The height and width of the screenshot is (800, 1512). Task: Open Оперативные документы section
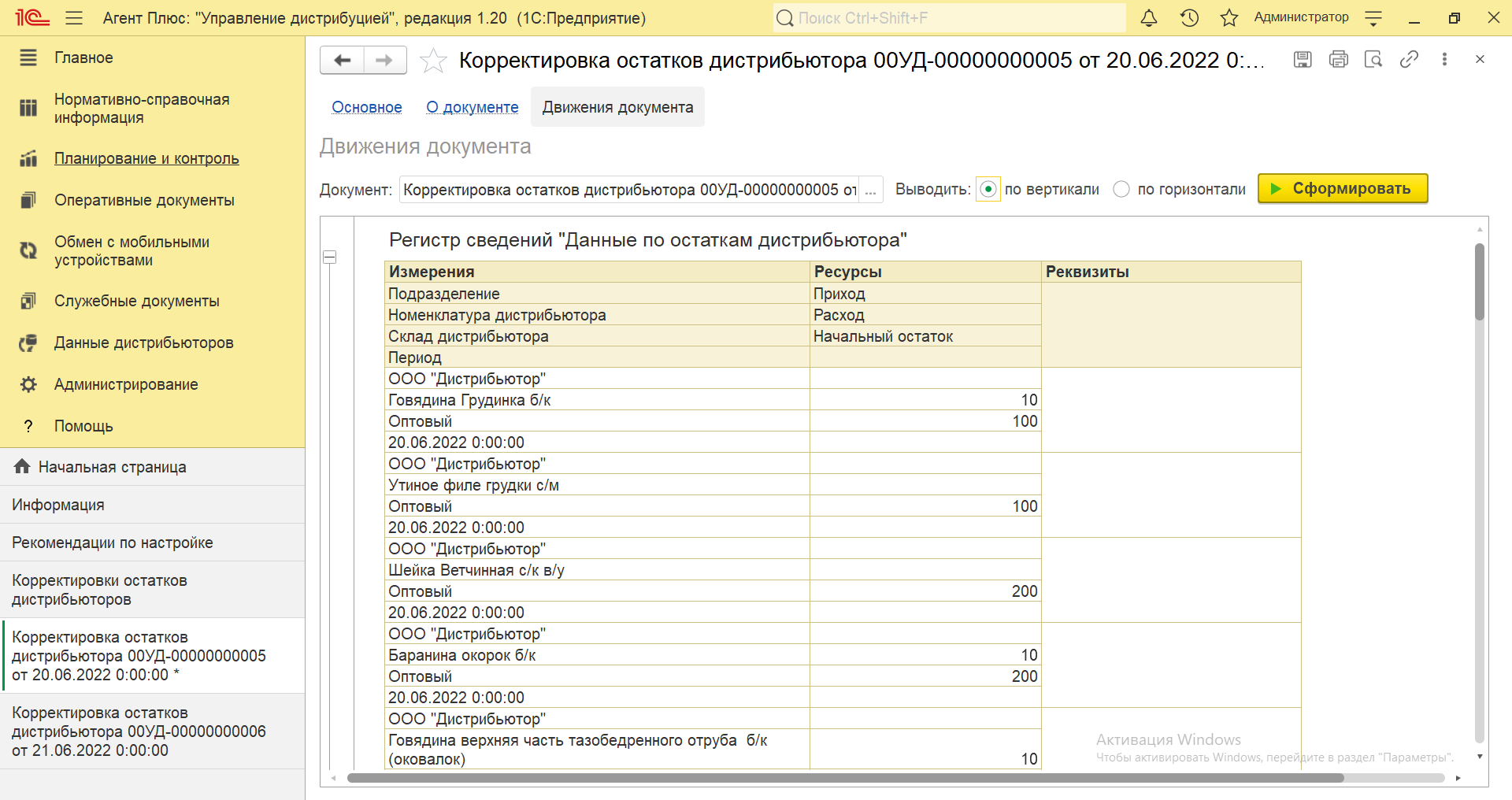click(144, 200)
